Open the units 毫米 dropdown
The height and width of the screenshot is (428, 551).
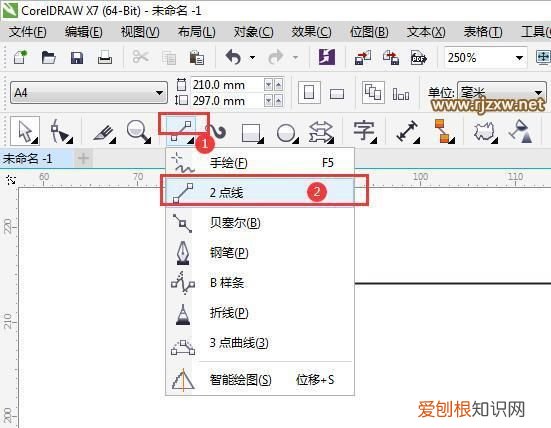538,93
